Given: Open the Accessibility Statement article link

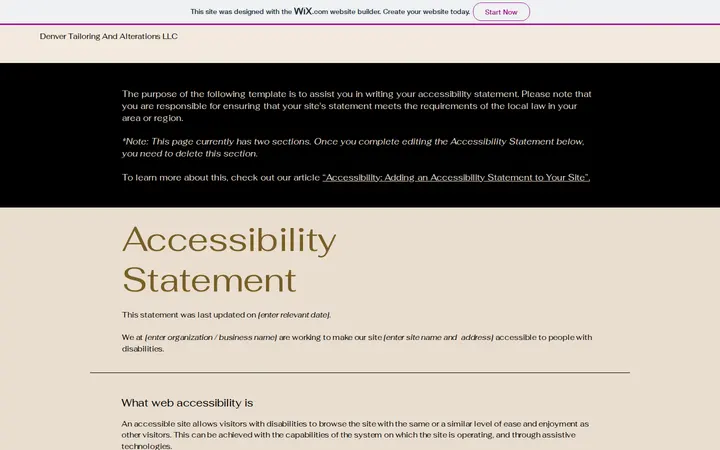Looking at the screenshot, I should [x=456, y=178].
